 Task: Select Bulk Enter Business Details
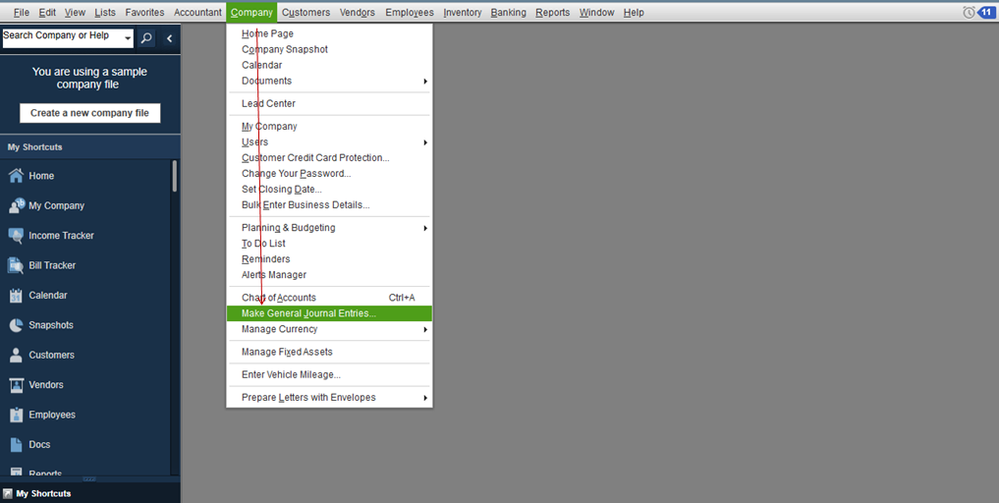click(329, 205)
